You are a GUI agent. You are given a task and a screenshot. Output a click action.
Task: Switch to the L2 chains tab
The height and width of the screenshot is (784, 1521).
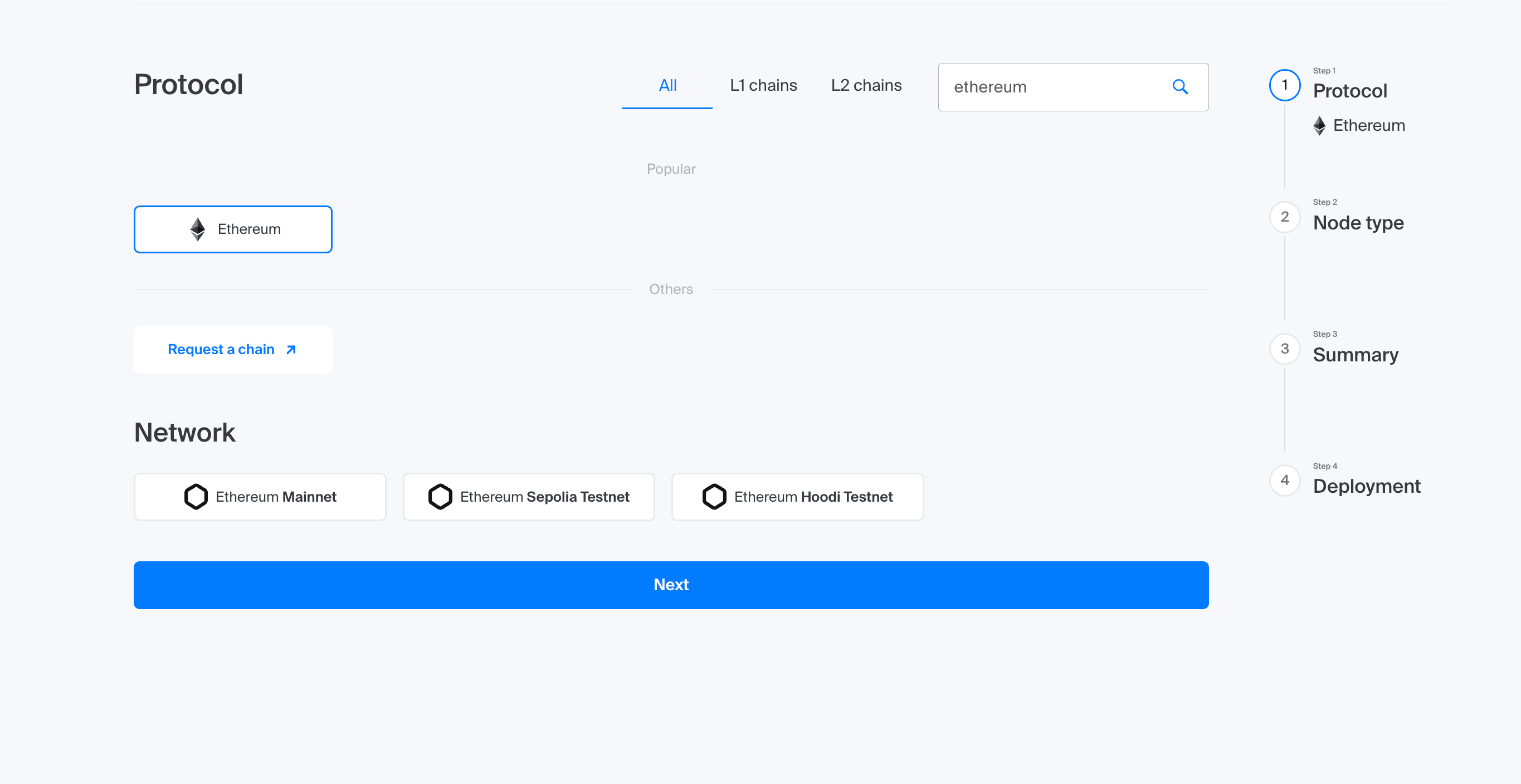click(x=866, y=86)
